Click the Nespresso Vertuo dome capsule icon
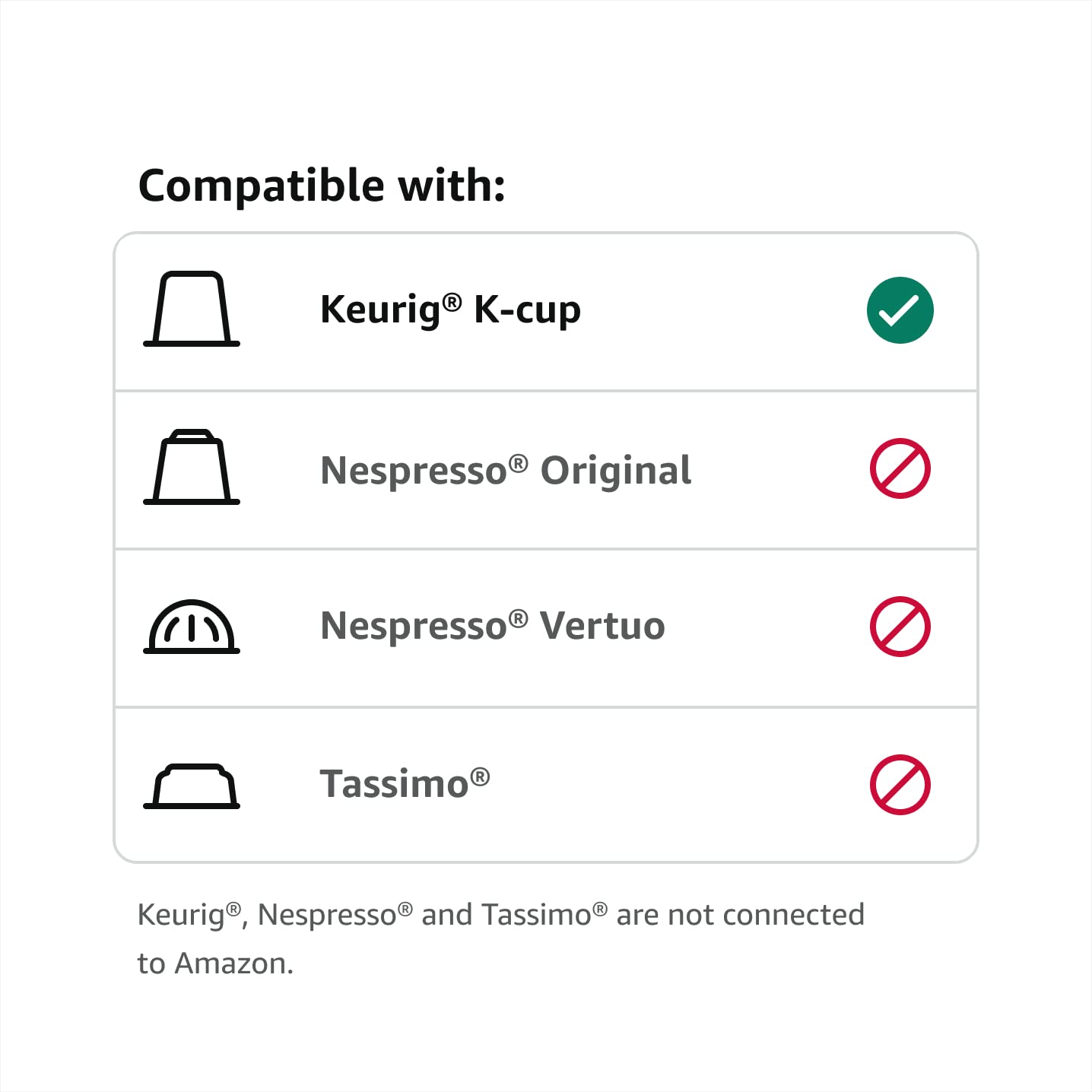 coord(192,627)
